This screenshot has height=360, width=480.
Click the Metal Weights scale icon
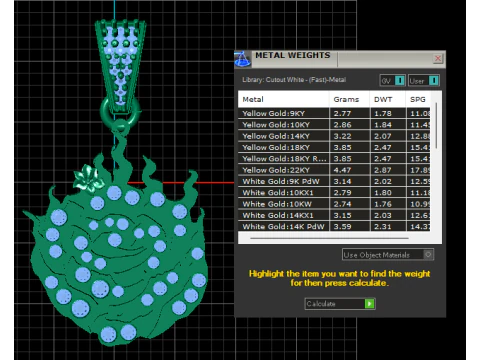243,59
